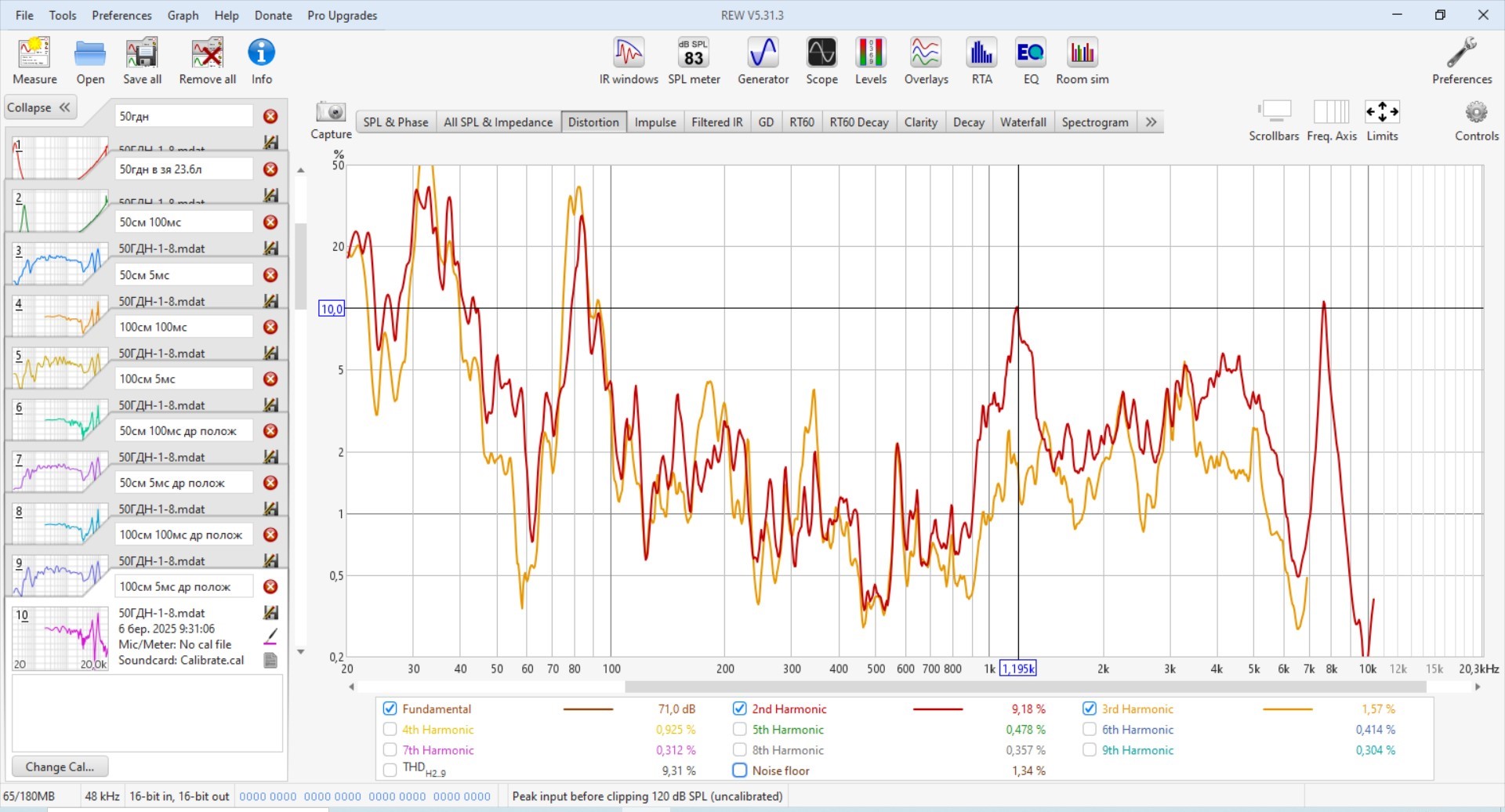Open Room sim tool

pyautogui.click(x=1082, y=60)
